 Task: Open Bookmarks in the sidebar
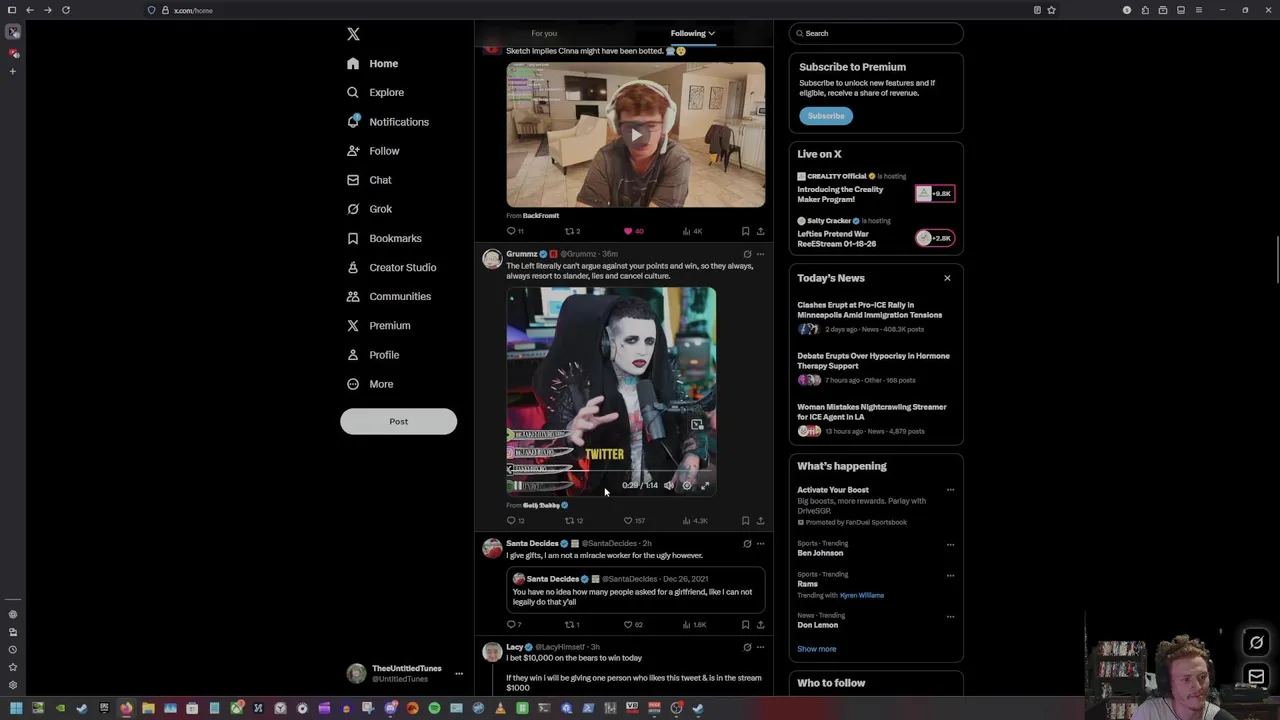tap(383, 238)
